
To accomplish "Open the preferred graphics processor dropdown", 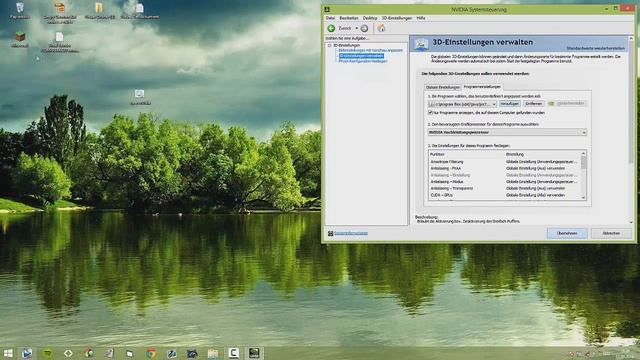I will (507, 132).
